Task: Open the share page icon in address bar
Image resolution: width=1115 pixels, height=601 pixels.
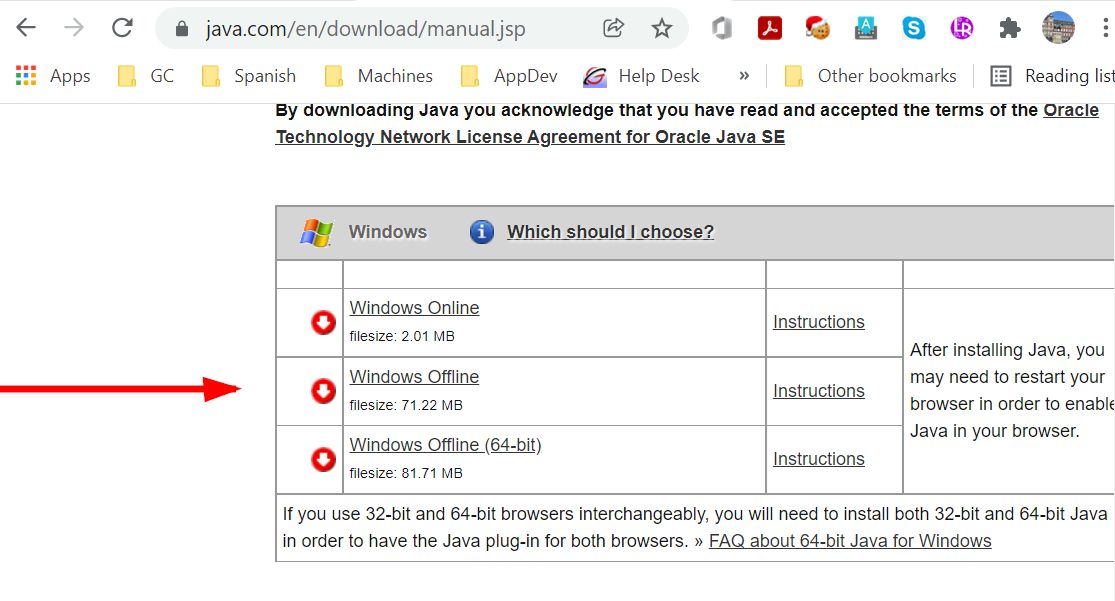Action: (614, 28)
